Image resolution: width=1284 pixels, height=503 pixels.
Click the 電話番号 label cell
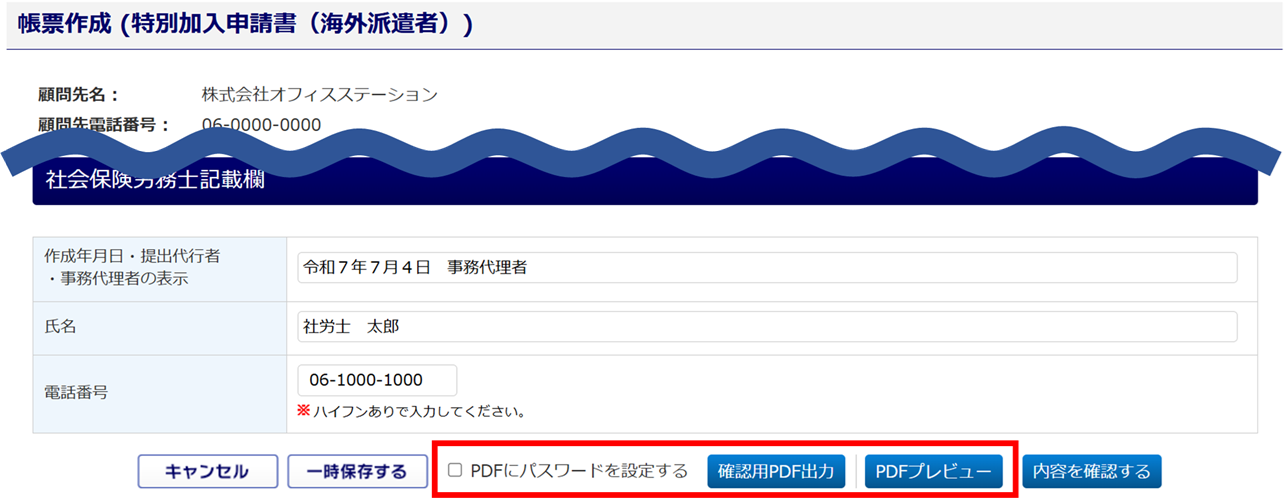pos(159,393)
